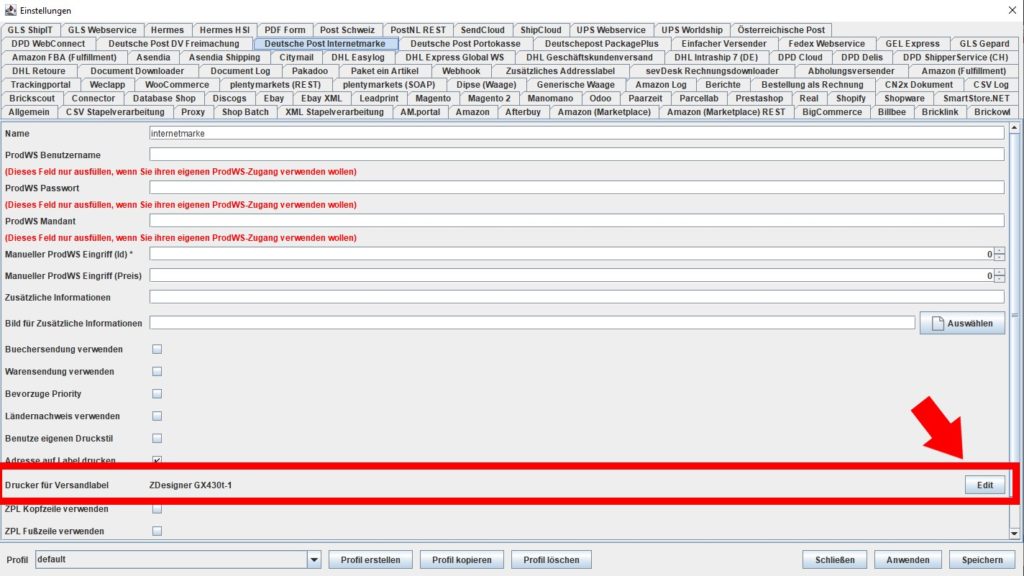
Task: Switch to WooCommerce tab
Action: [177, 85]
